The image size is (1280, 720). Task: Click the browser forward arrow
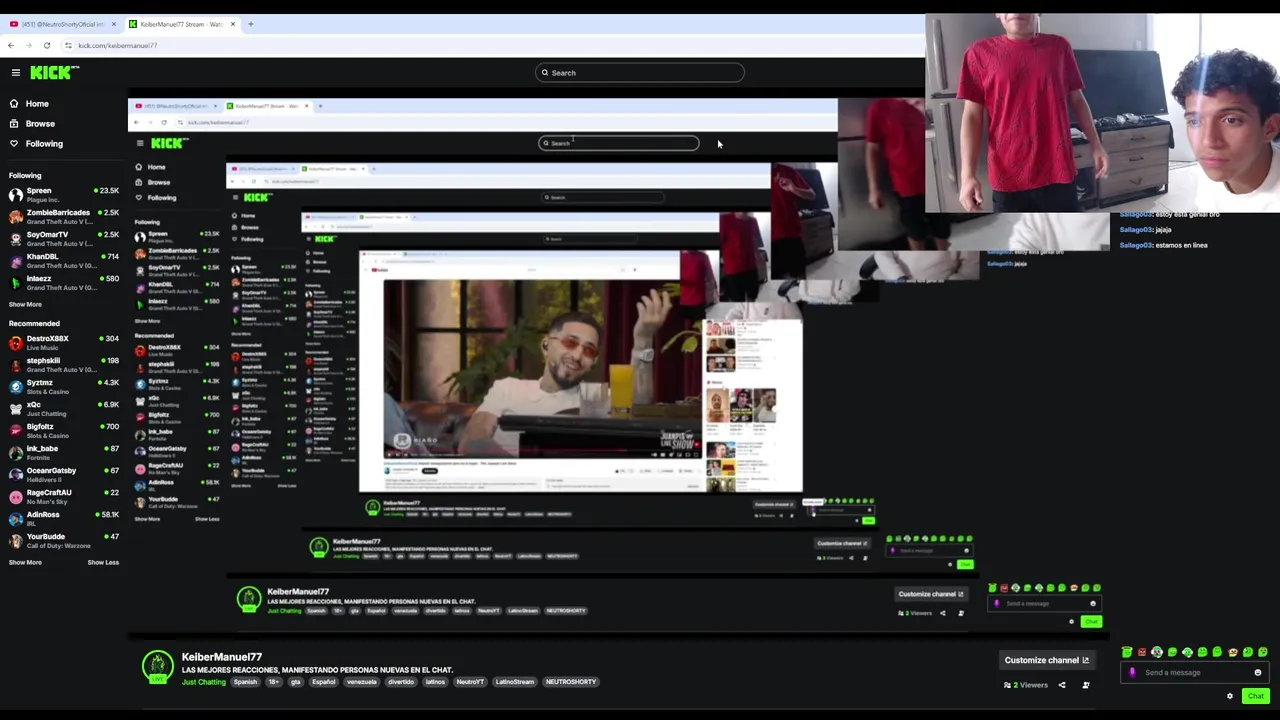click(x=28, y=45)
